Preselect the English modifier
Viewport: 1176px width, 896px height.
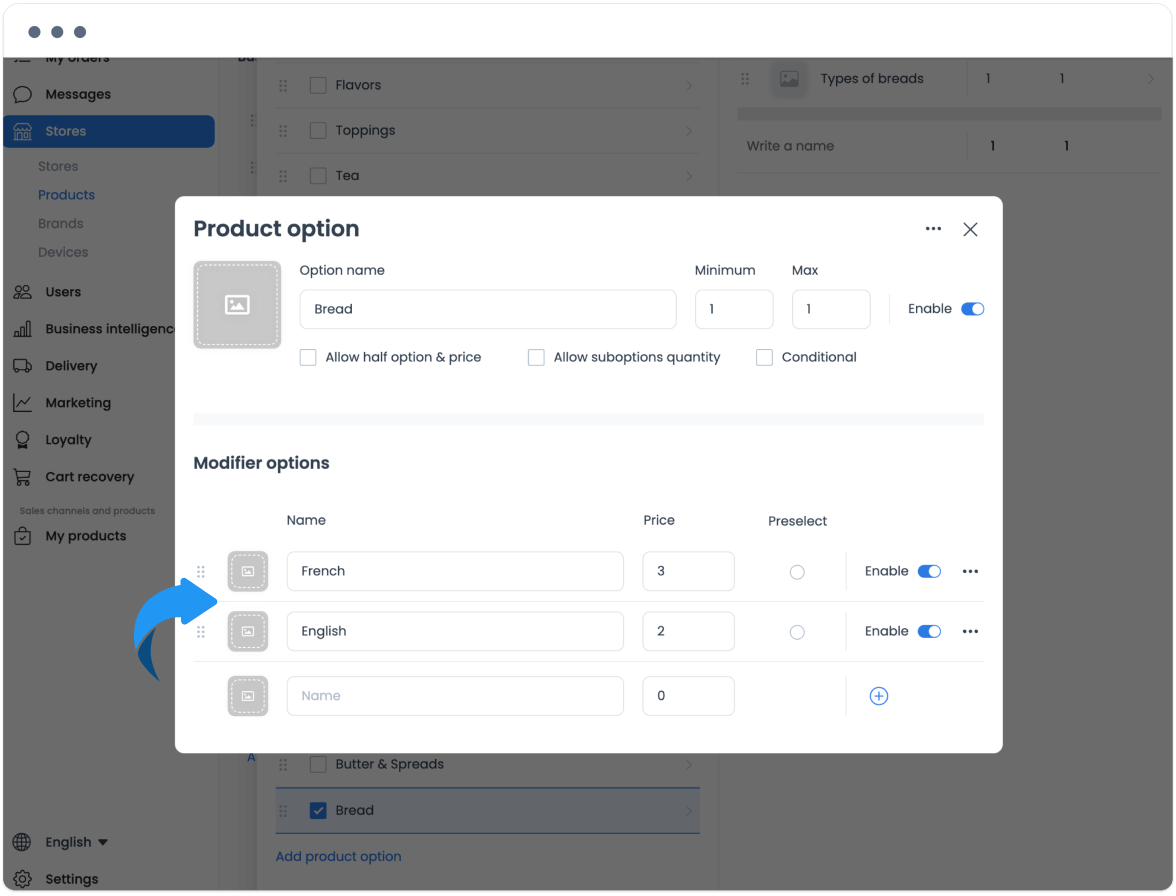(797, 632)
